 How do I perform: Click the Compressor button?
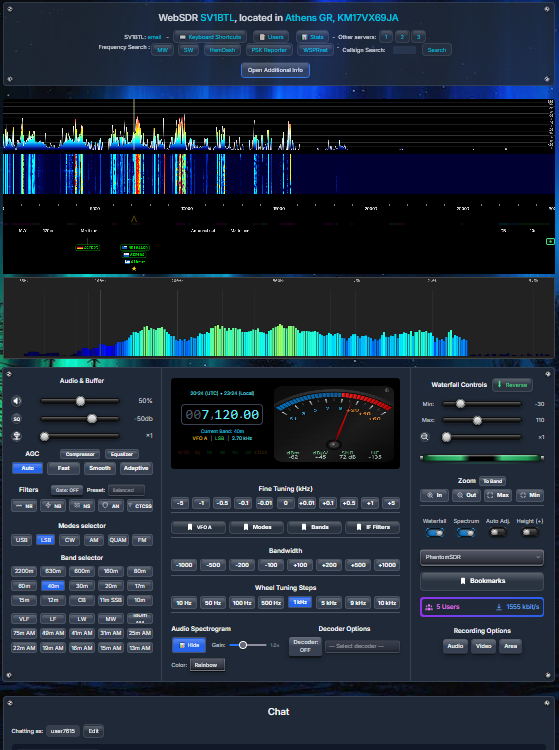80,454
